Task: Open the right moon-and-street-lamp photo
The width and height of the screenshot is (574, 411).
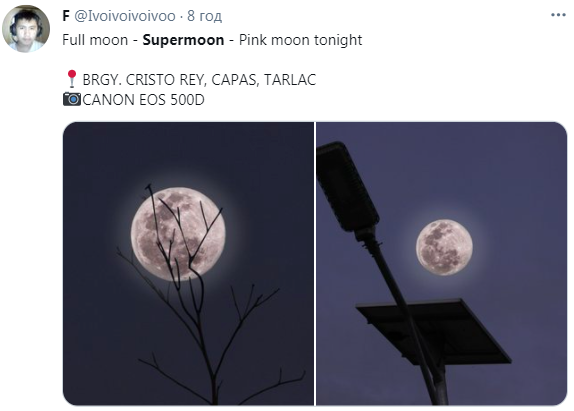Action: pos(441,264)
